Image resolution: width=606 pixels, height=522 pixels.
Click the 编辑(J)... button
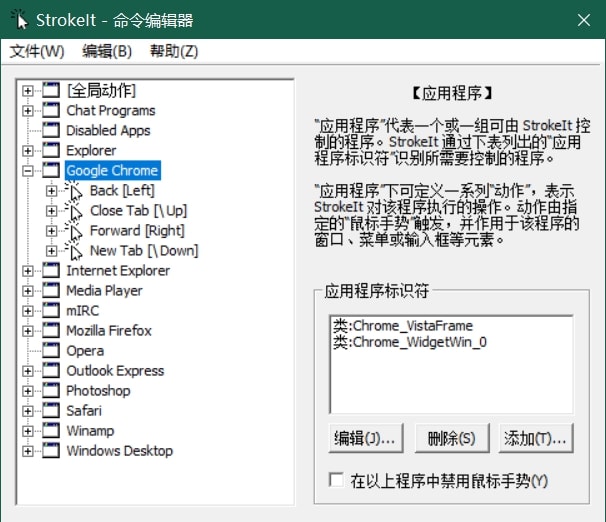(366, 438)
